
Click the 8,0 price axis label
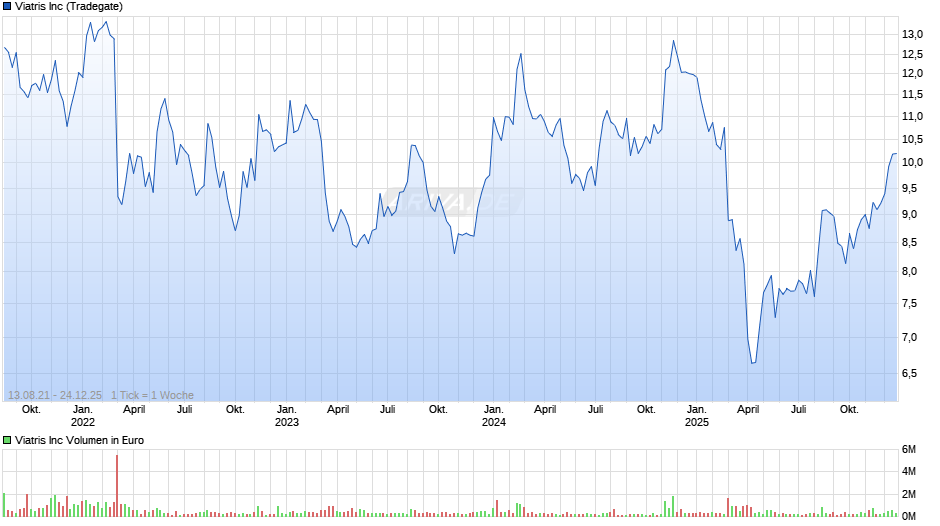coord(910,271)
